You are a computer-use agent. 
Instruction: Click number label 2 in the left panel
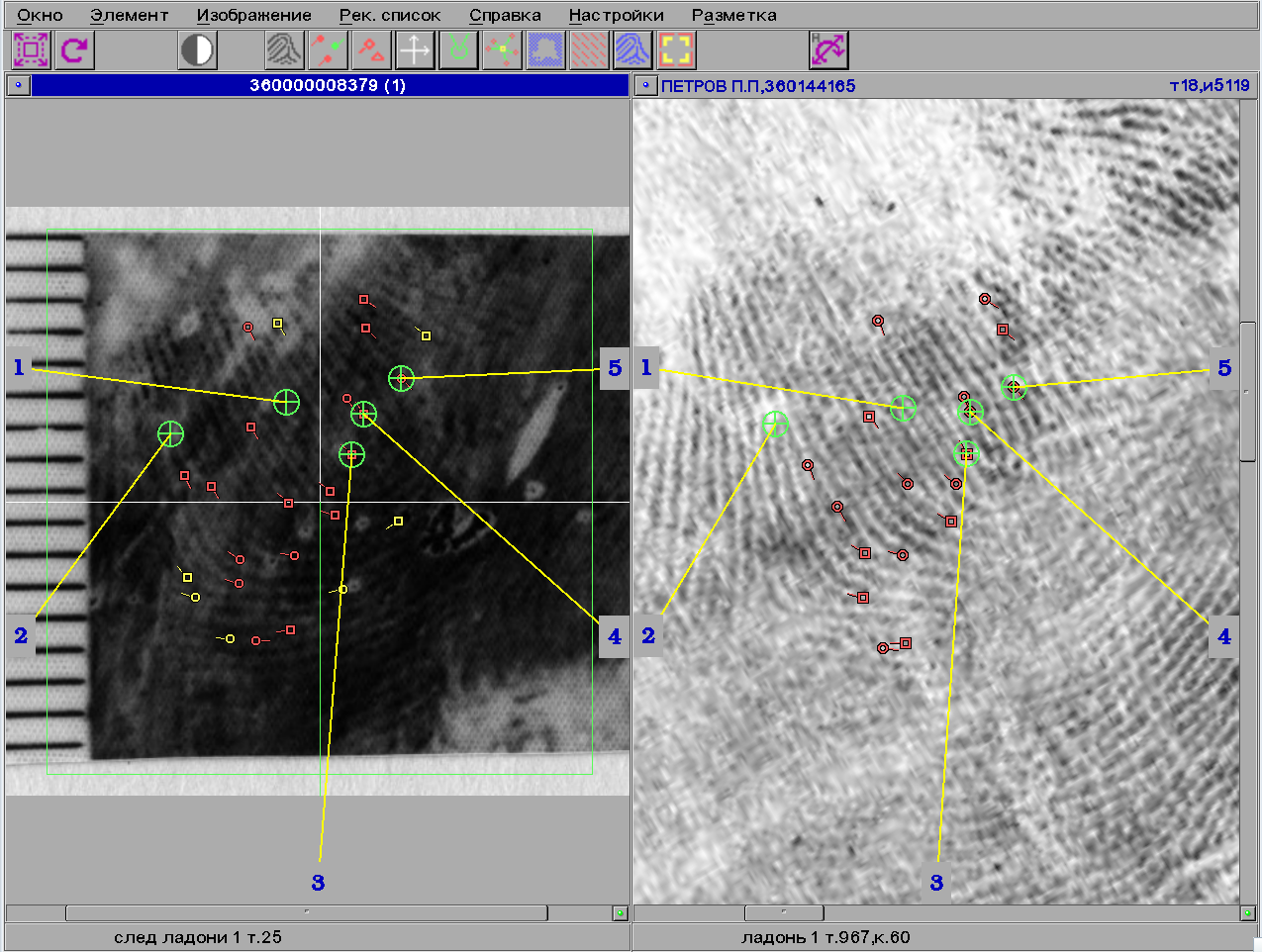coord(21,635)
